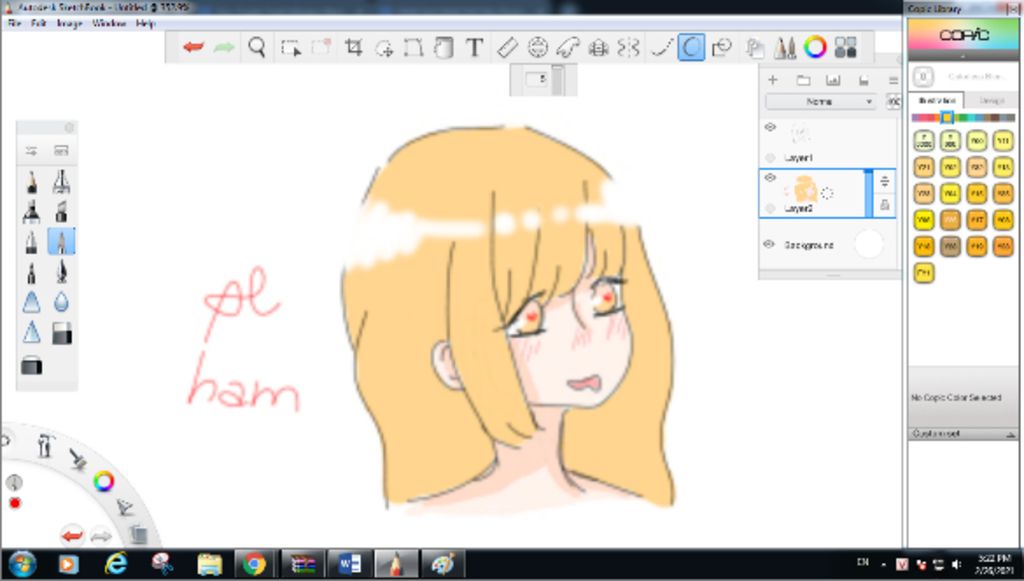Open the File menu
Viewport: 1024px width, 581px height.
point(14,23)
